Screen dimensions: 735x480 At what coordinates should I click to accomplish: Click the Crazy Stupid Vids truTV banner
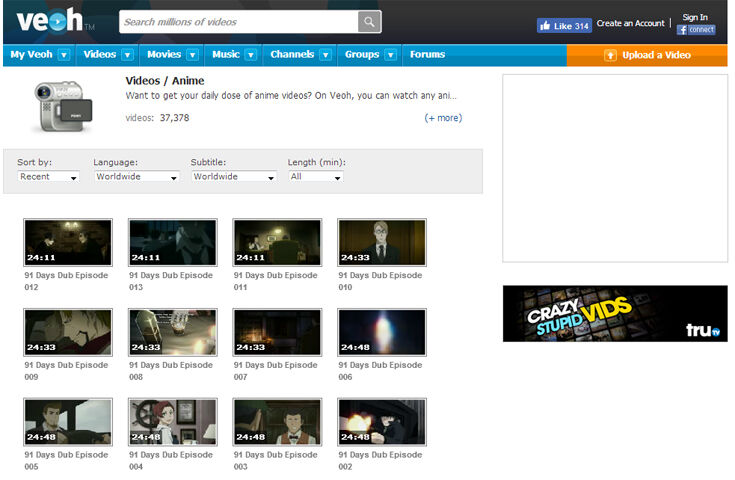pyautogui.click(x=615, y=314)
